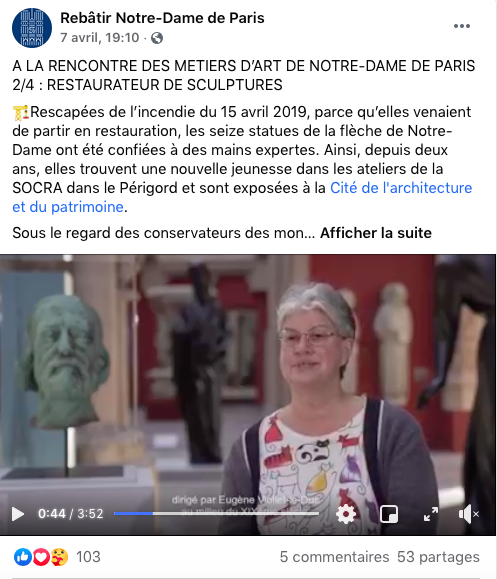Click the blue Like reaction icon
Screen dimensions: 497x579
click(23, 557)
